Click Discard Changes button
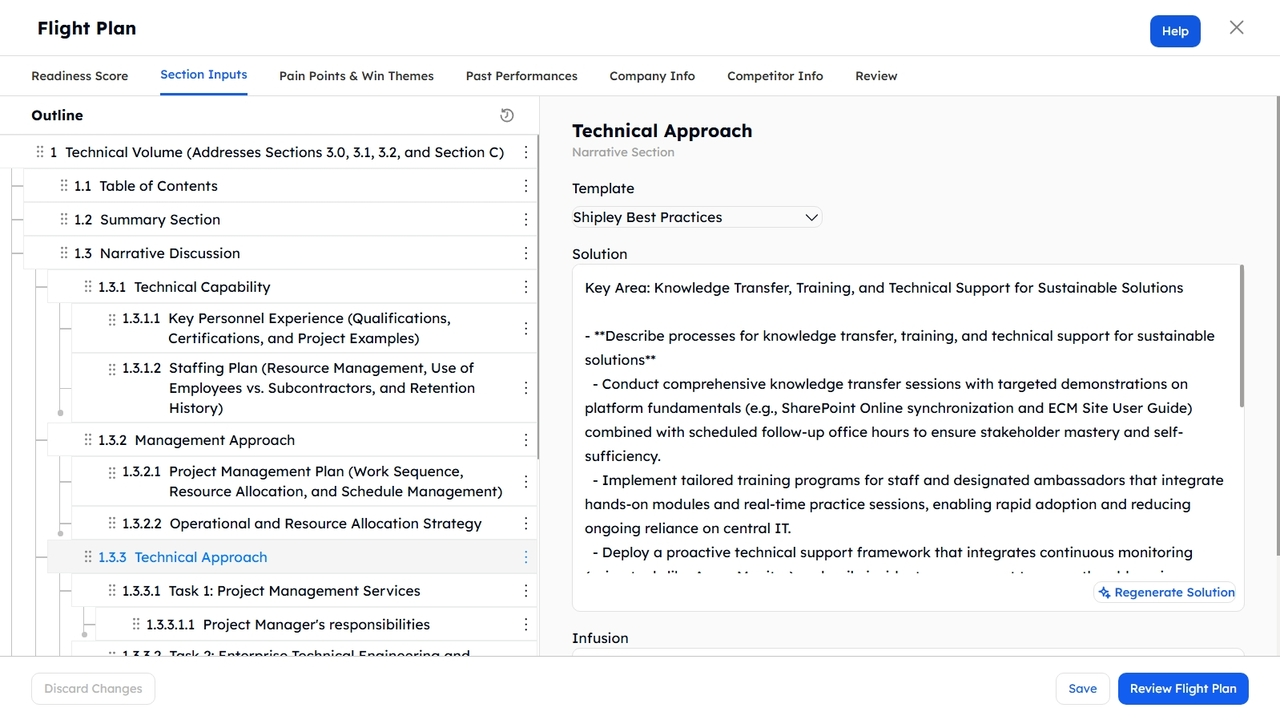 pyautogui.click(x=93, y=688)
